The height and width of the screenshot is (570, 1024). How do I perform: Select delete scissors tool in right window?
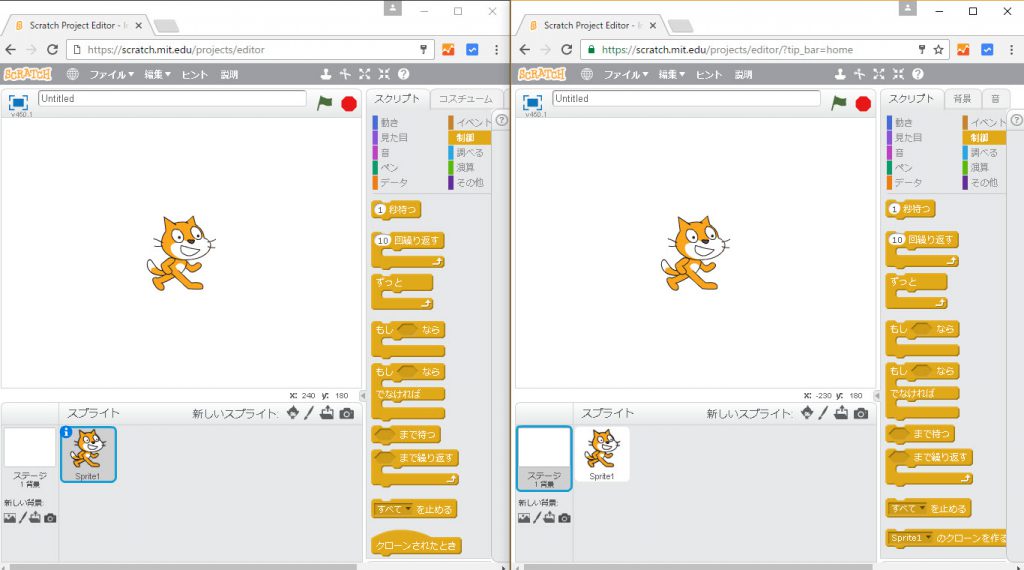[859, 74]
